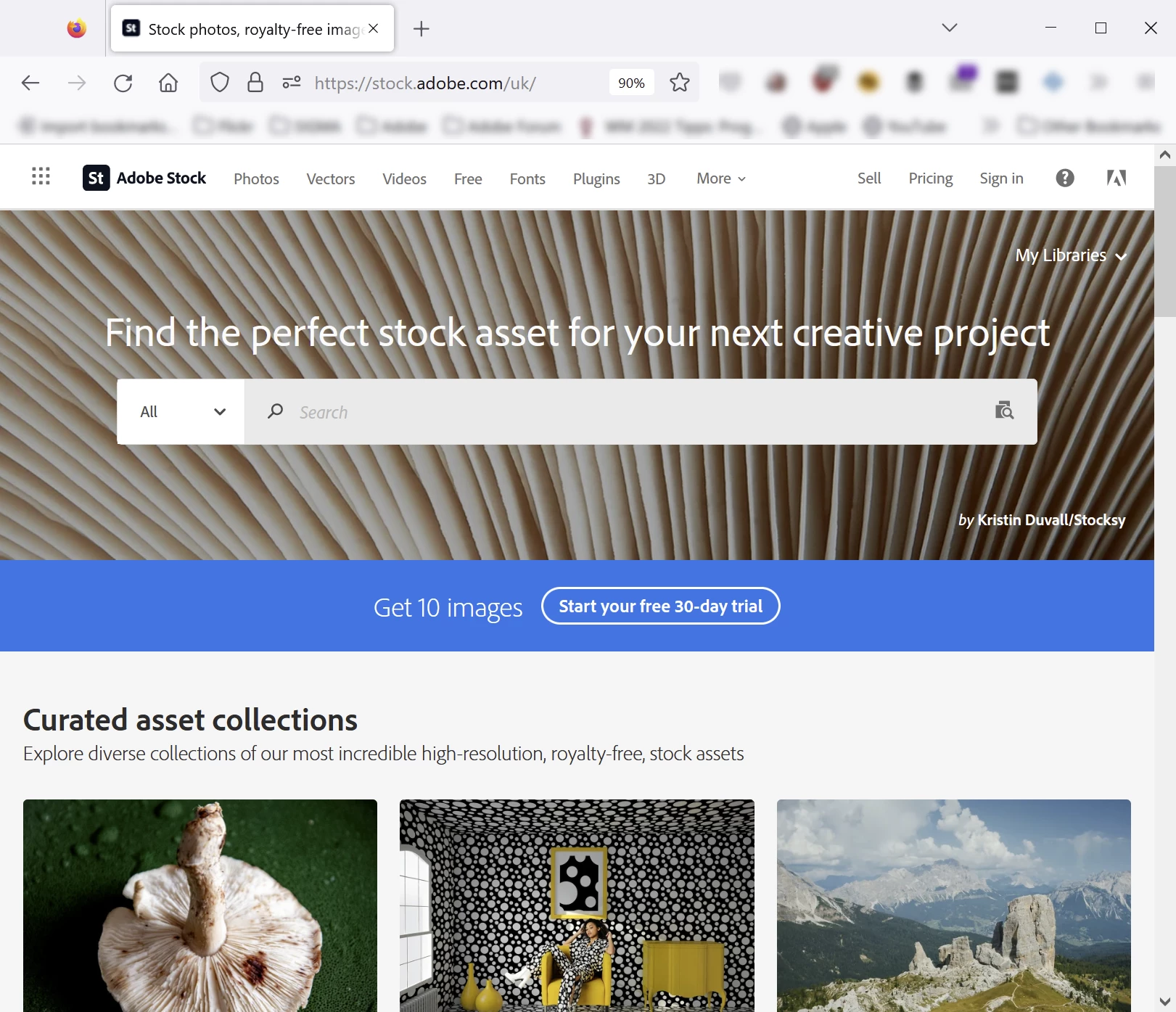This screenshot has height=1012, width=1176.
Task: Open the mountain landscape collection thumbnail
Action: coord(953,905)
